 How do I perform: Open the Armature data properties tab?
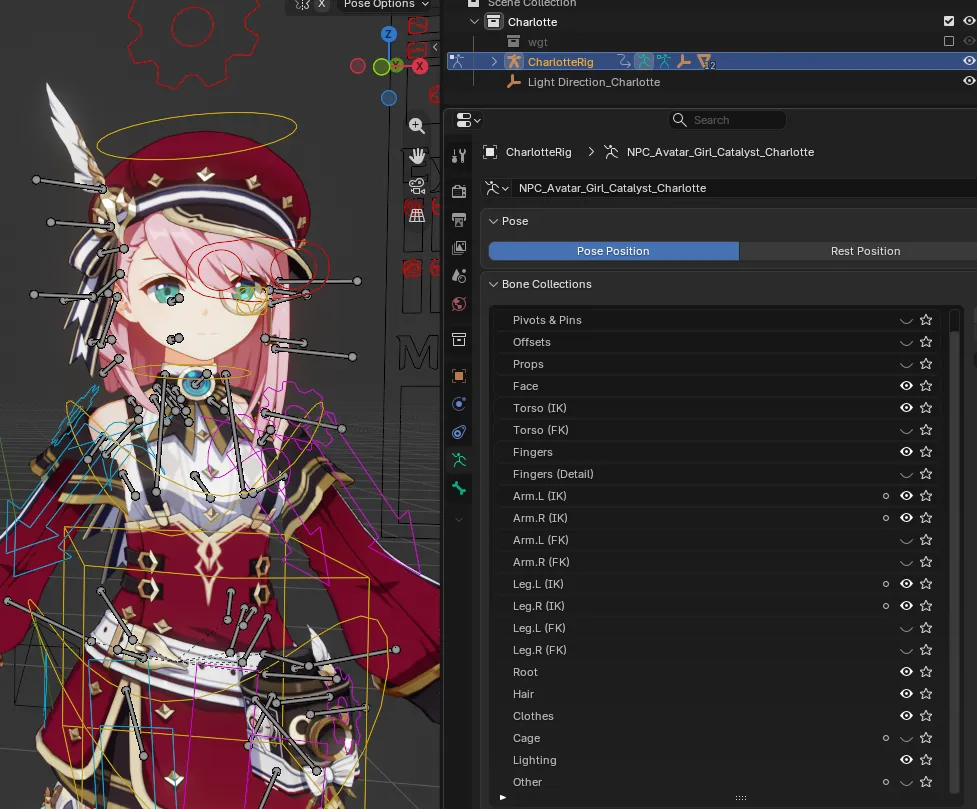coord(459,460)
